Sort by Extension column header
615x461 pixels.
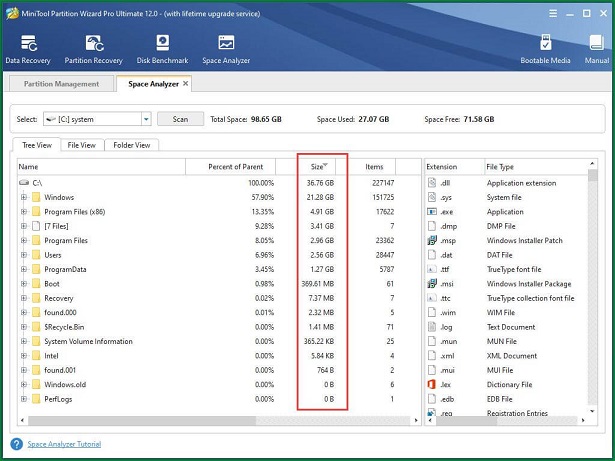(455, 167)
